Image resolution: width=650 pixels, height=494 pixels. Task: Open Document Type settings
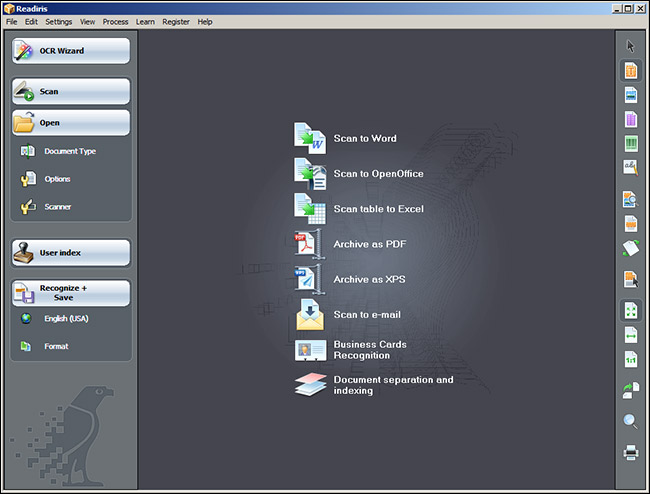point(69,151)
